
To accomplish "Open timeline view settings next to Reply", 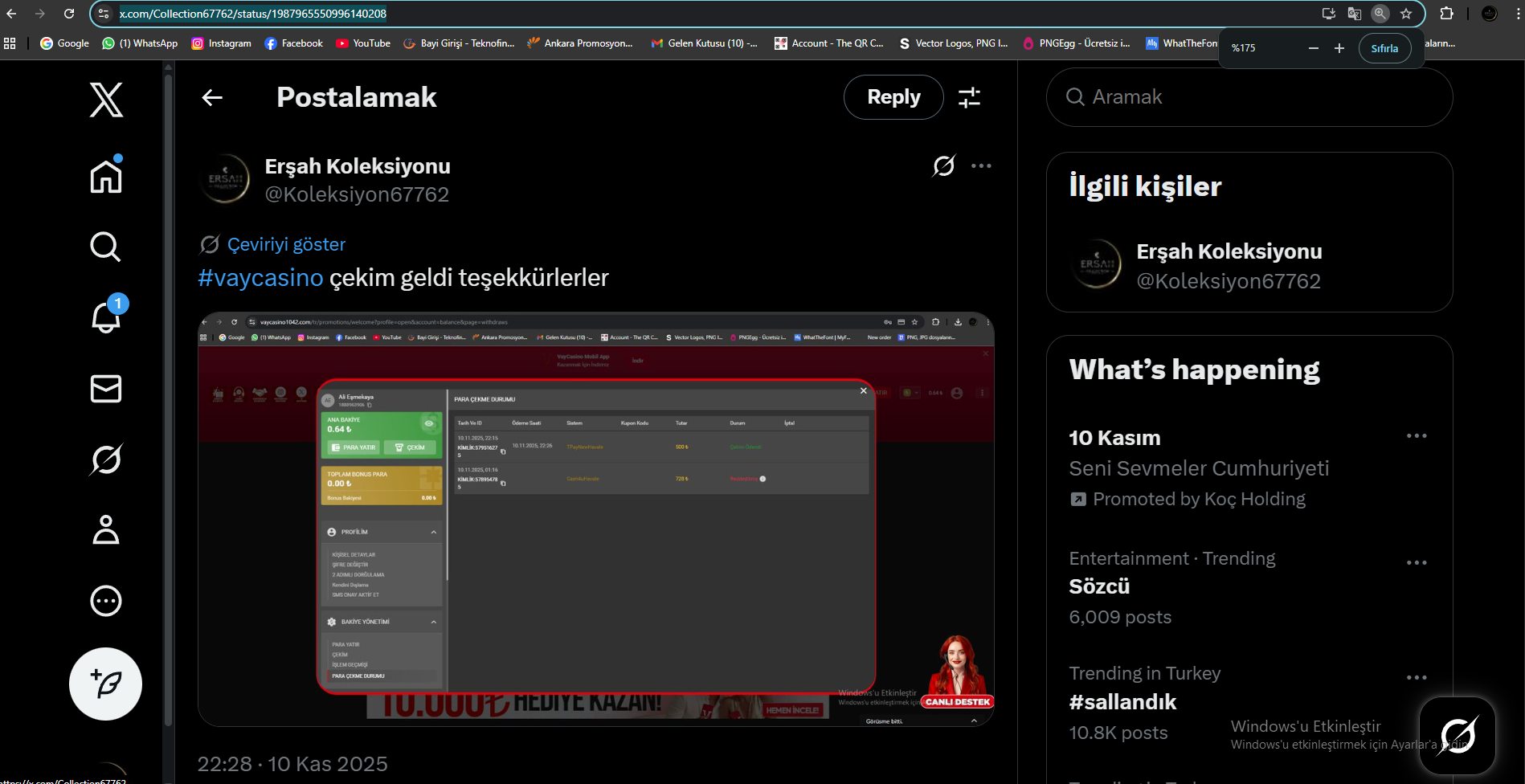I will [969, 96].
